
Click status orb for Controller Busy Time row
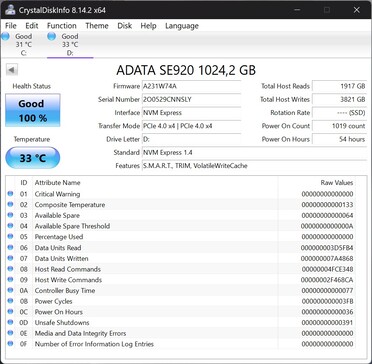[10, 290]
